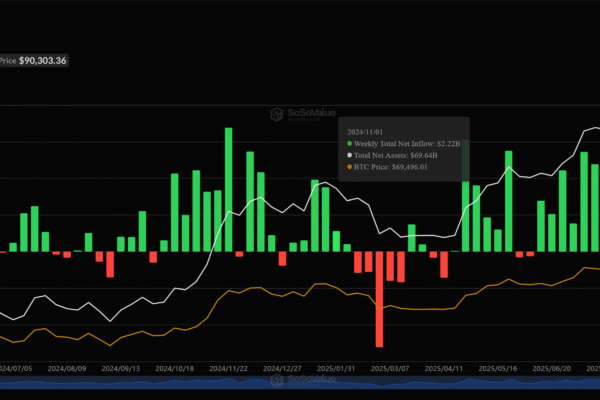Click the blue date range slider below the axis
This screenshot has width=600, height=400.
tap(300, 384)
